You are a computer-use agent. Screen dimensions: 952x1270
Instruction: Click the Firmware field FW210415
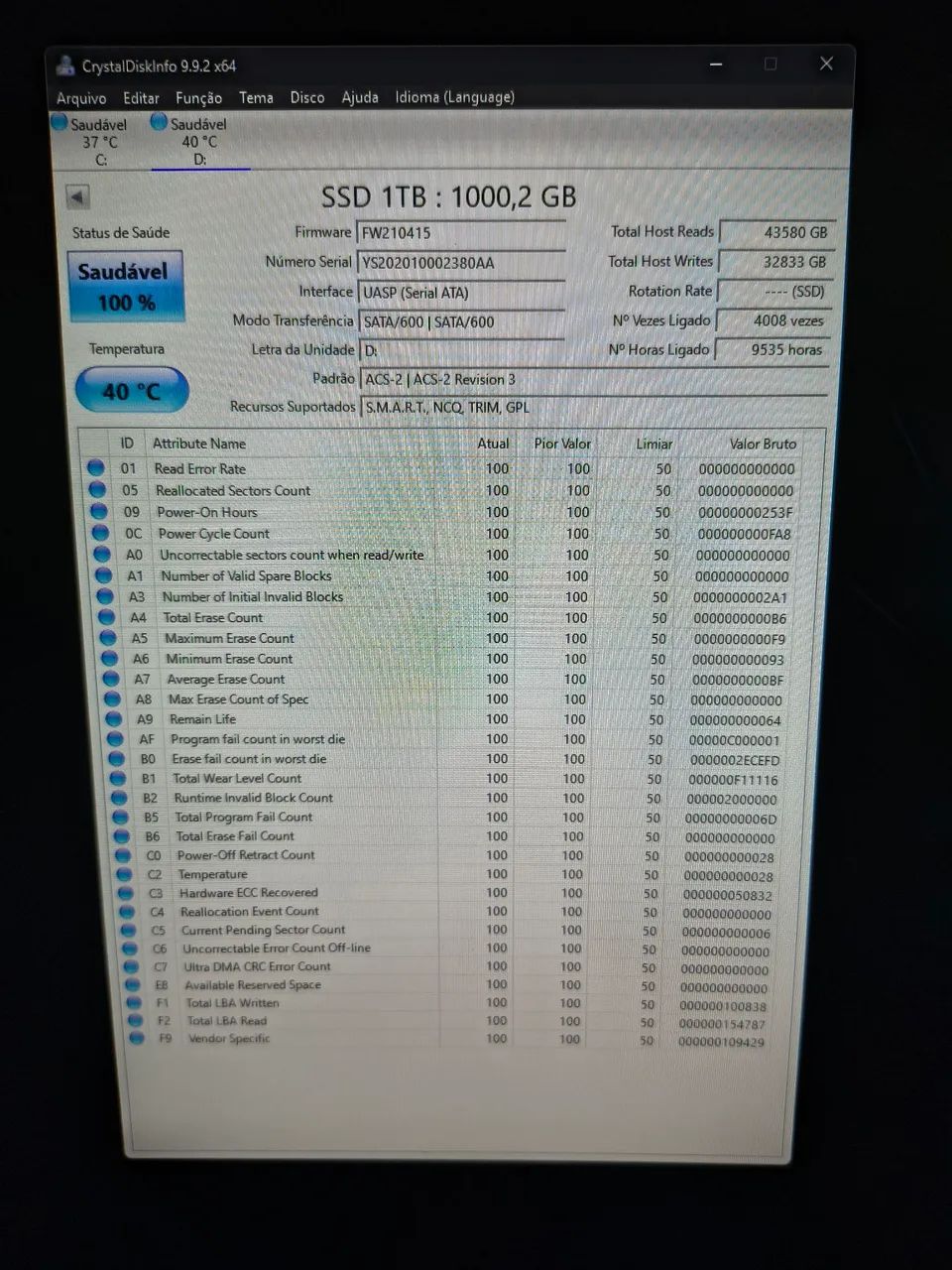460,233
